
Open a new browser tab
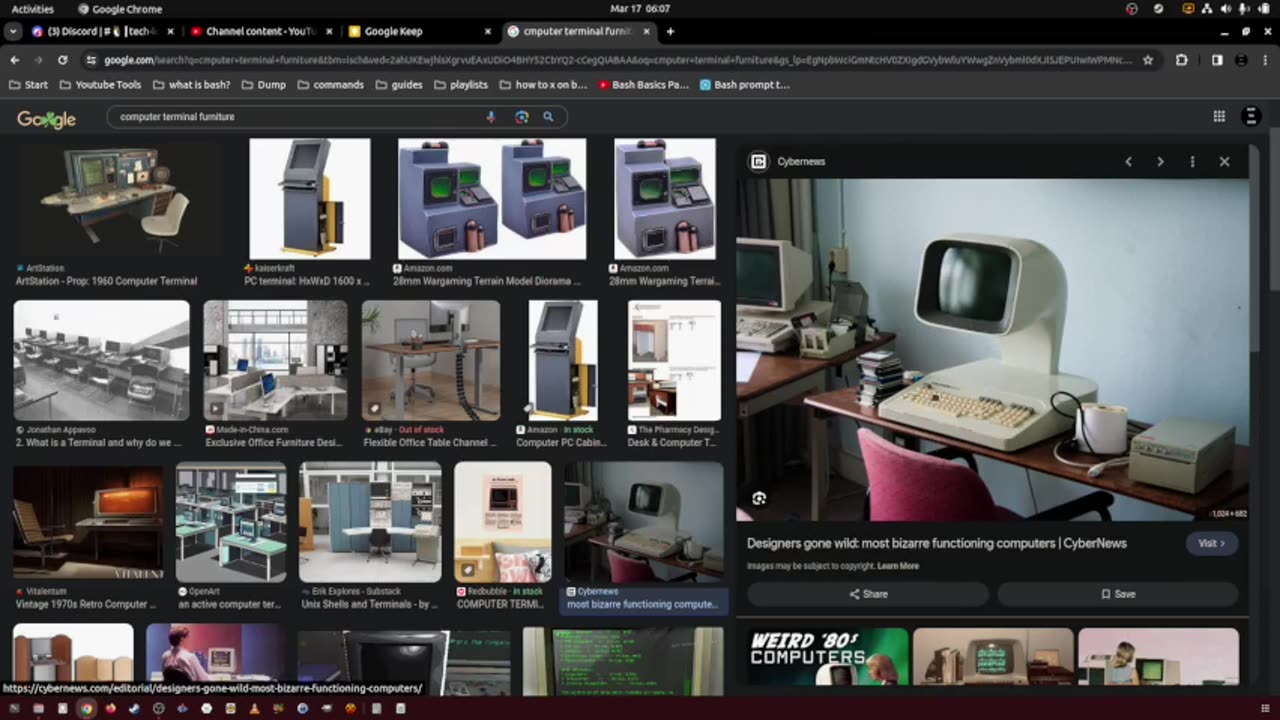pos(670,31)
